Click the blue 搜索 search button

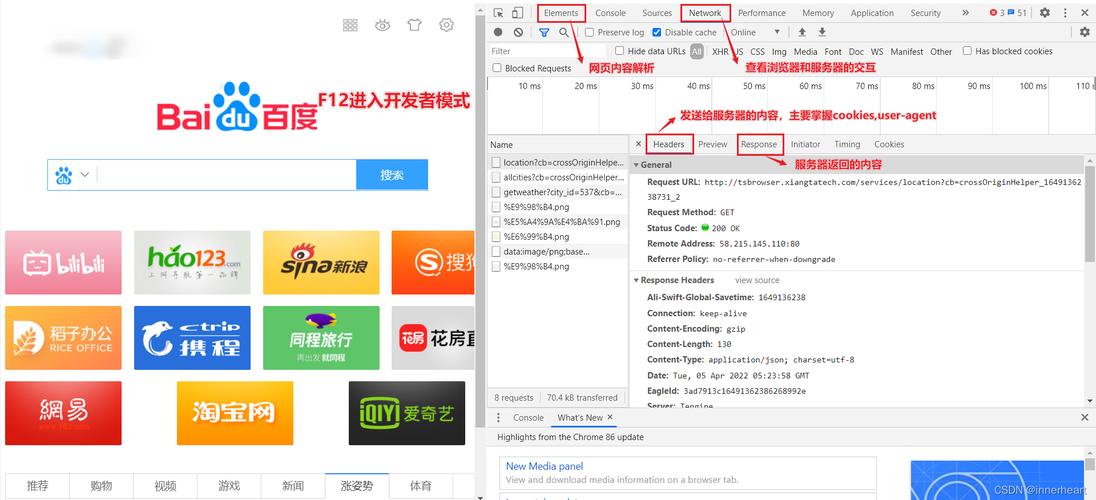(x=392, y=175)
